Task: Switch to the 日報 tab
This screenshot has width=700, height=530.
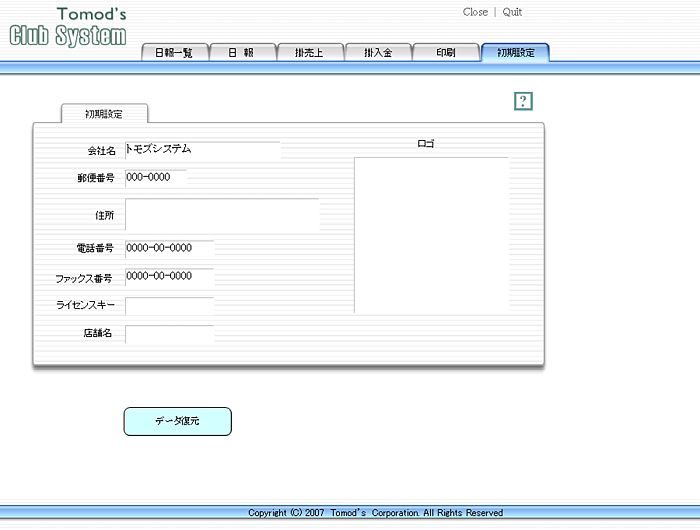Action: pyautogui.click(x=241, y=53)
